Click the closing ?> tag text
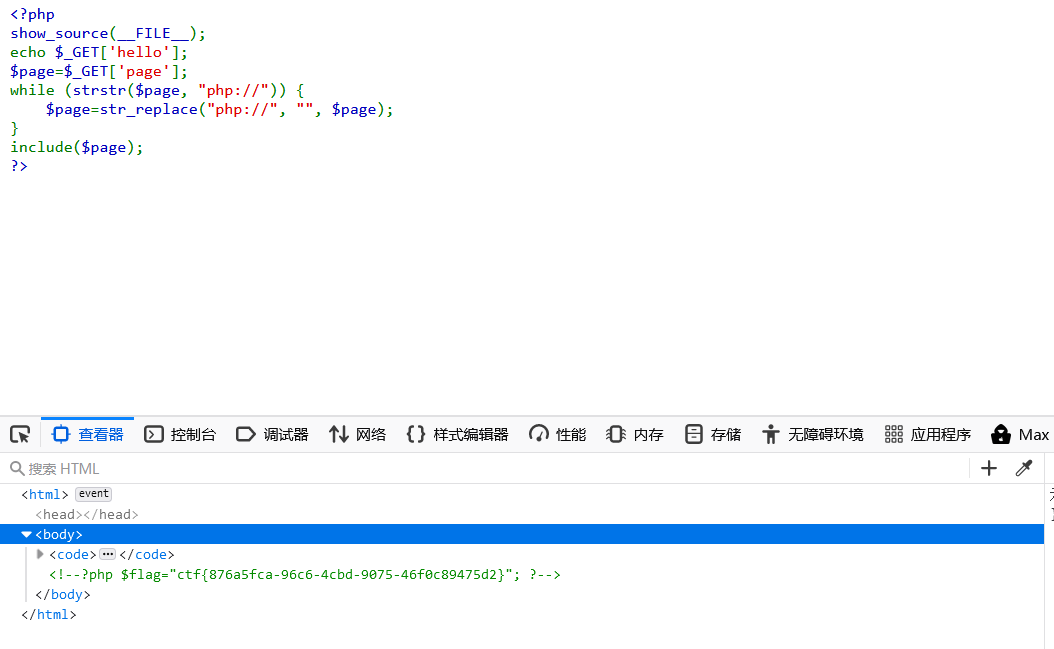The width and height of the screenshot is (1054, 649). click(x=19, y=166)
